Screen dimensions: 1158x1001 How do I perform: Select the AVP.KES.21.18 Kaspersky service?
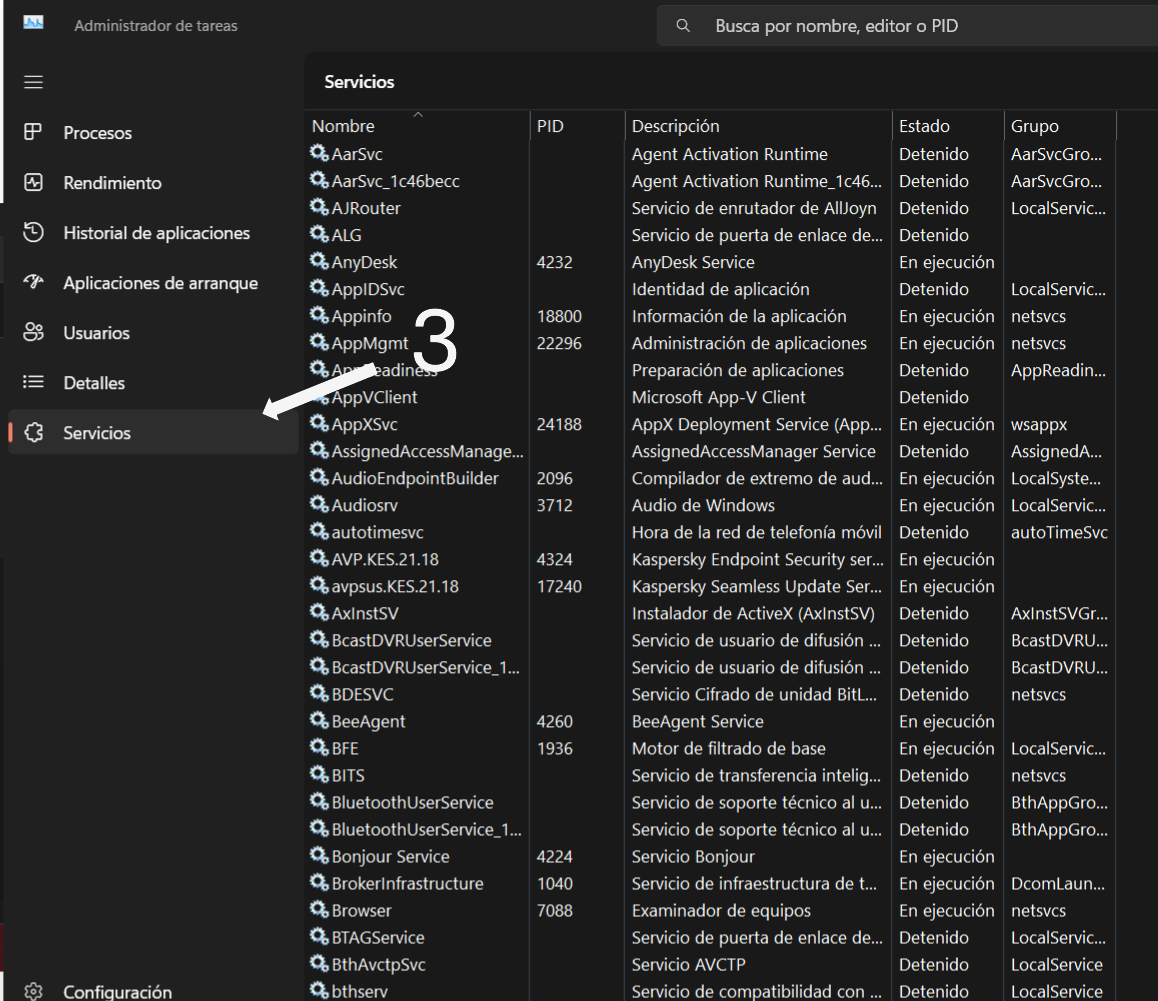[384, 559]
